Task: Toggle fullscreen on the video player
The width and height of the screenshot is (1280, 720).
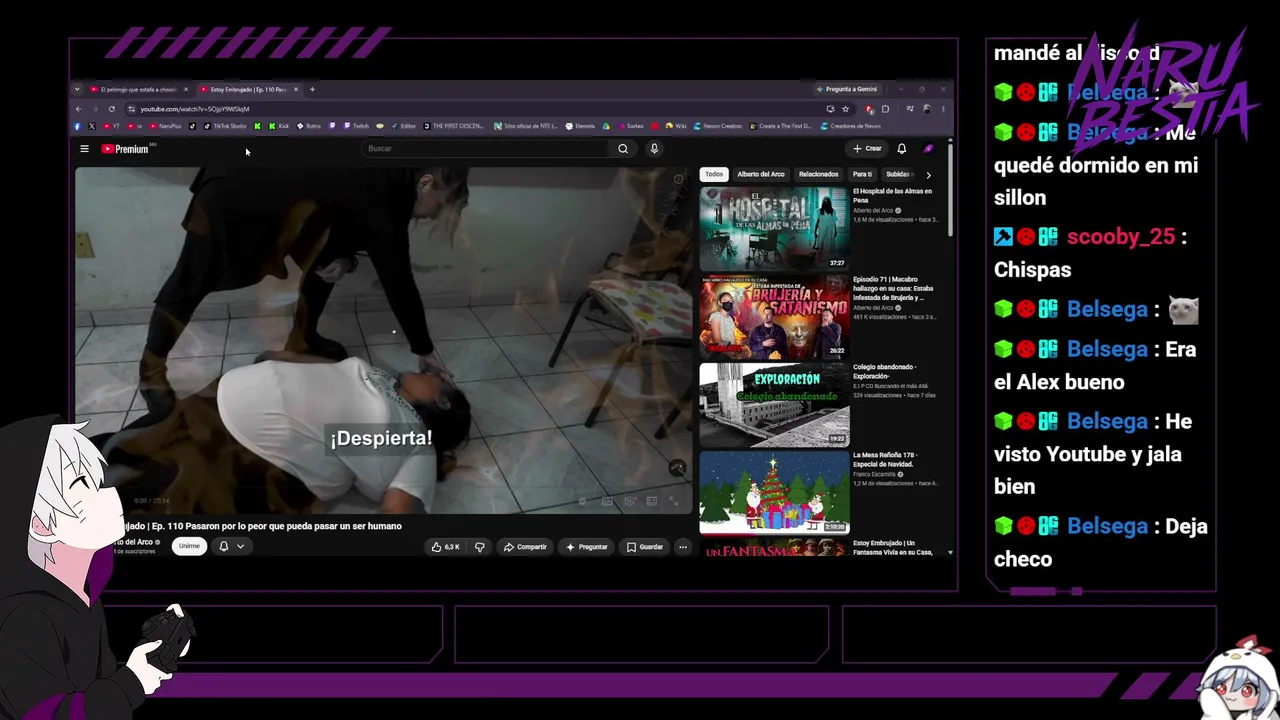Action: [674, 501]
